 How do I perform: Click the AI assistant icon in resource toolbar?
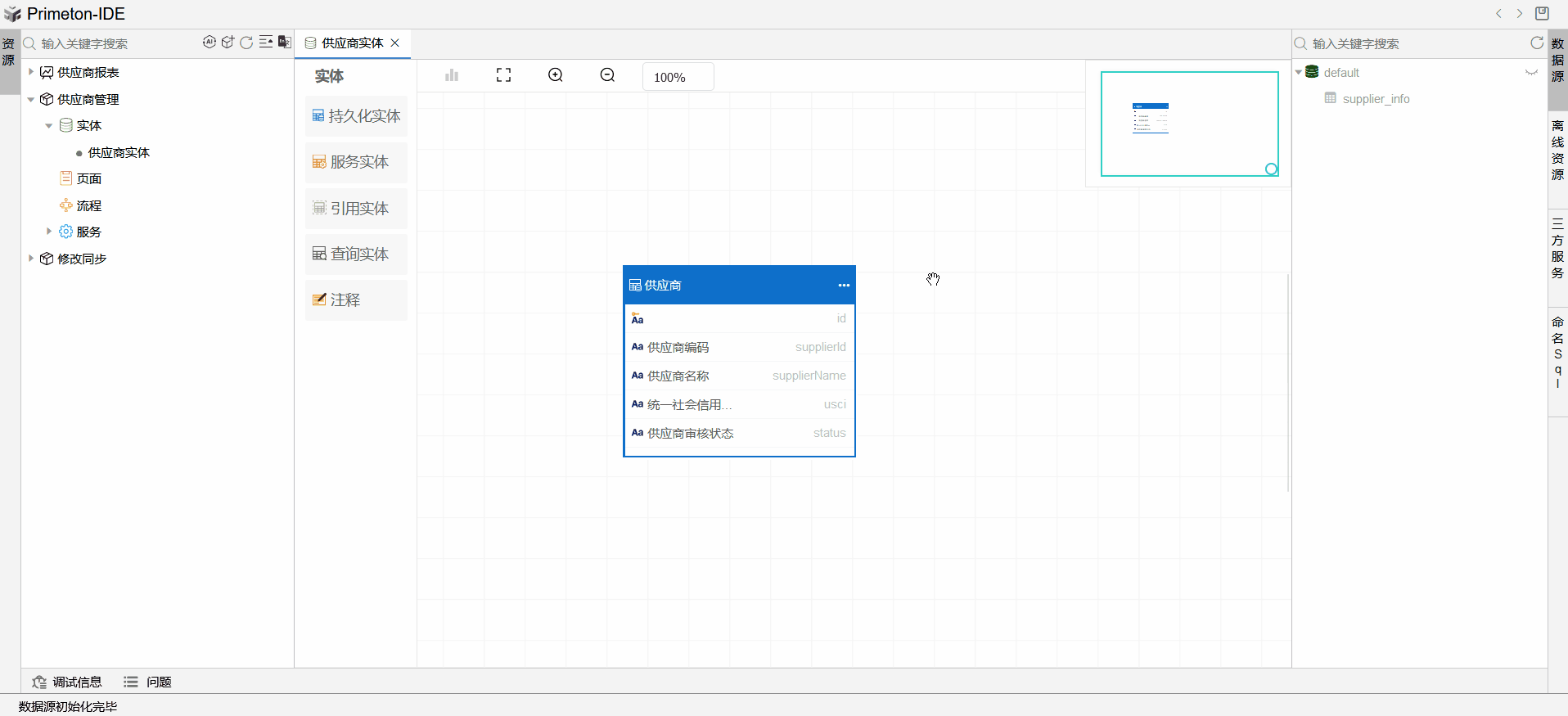[x=210, y=43]
